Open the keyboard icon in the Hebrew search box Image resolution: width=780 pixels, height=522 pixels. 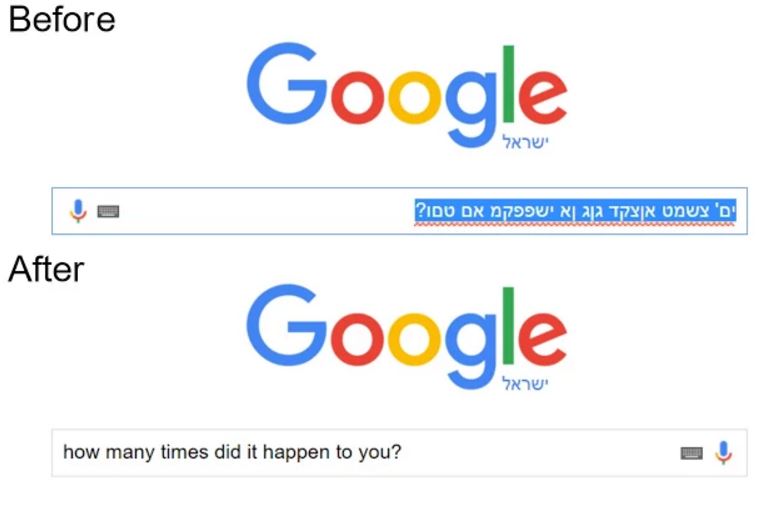pos(108,212)
